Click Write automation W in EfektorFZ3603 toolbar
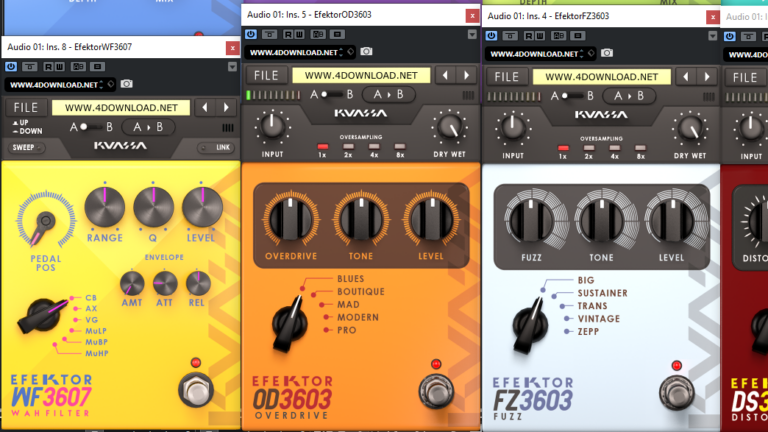 click(540, 36)
